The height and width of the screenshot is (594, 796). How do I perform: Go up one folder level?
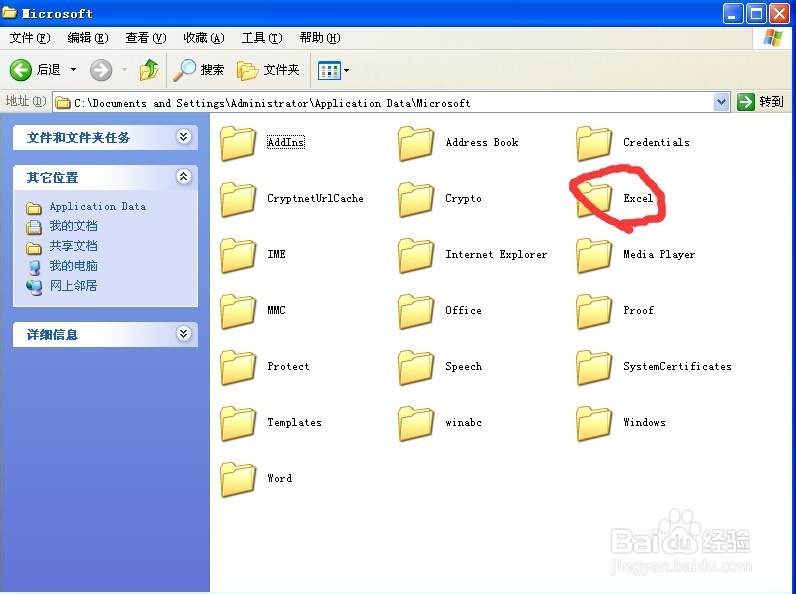point(149,70)
